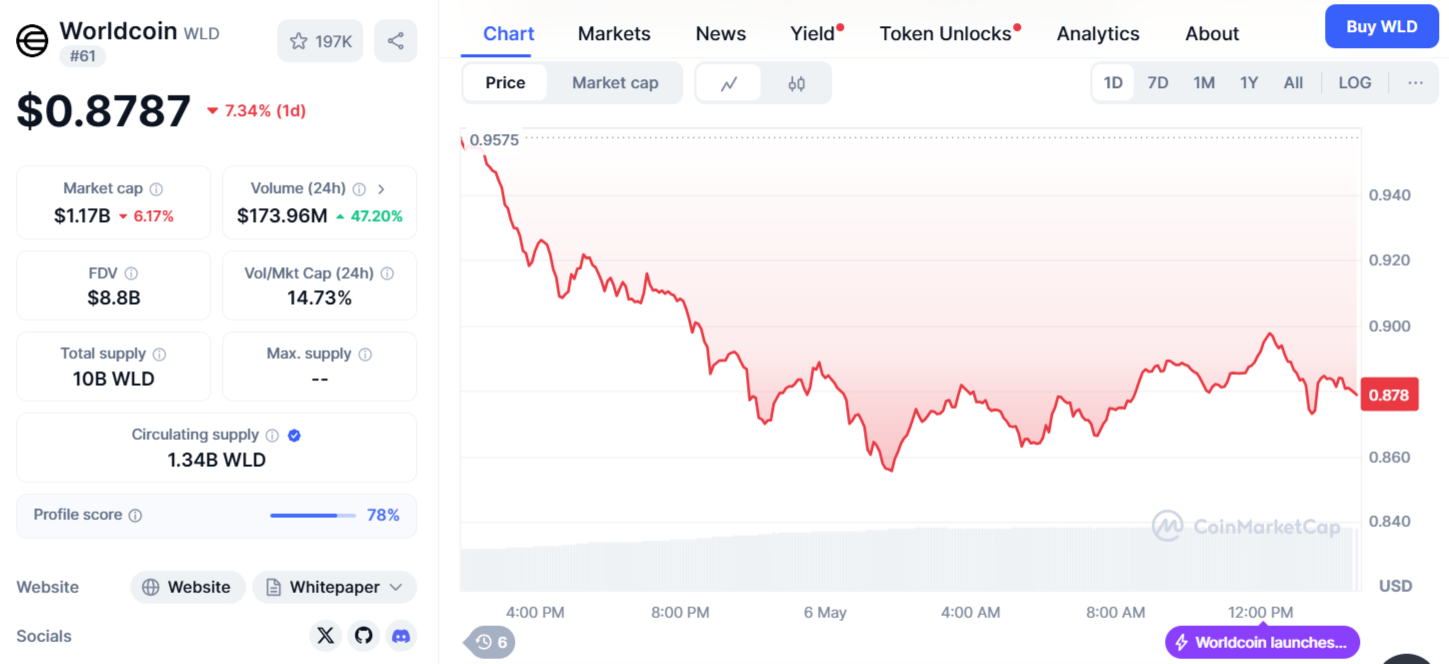The image size is (1449, 664).
Task: Open the X (Twitter) social link
Action: point(325,635)
